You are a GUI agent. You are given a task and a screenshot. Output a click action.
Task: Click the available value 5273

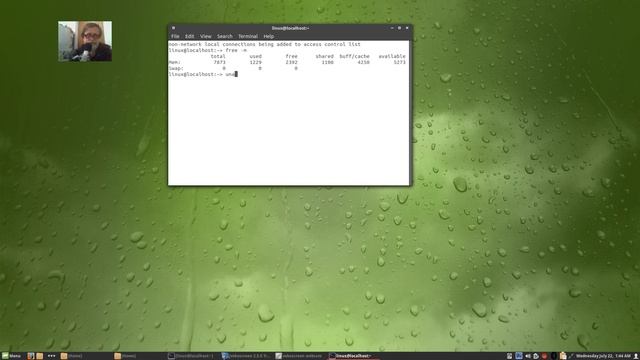click(x=400, y=62)
